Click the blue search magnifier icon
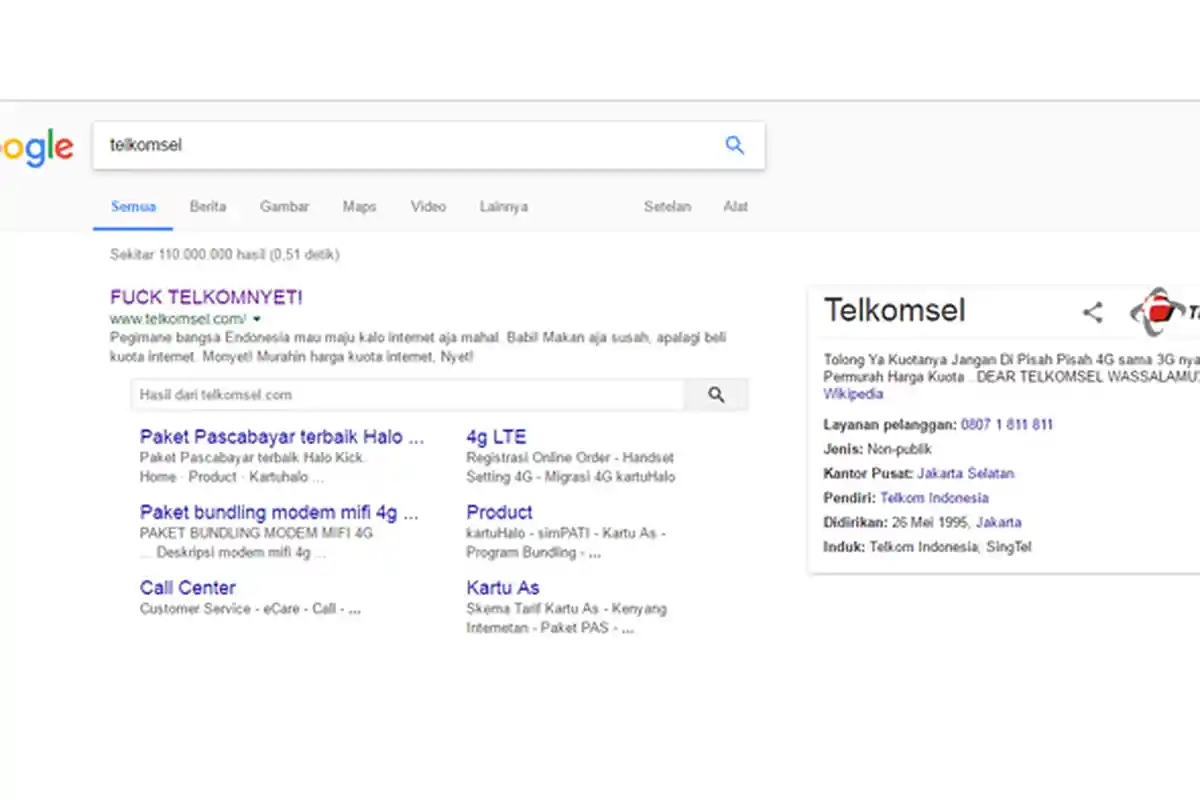Viewport: 1200px width, 800px height. pyautogui.click(x=735, y=145)
